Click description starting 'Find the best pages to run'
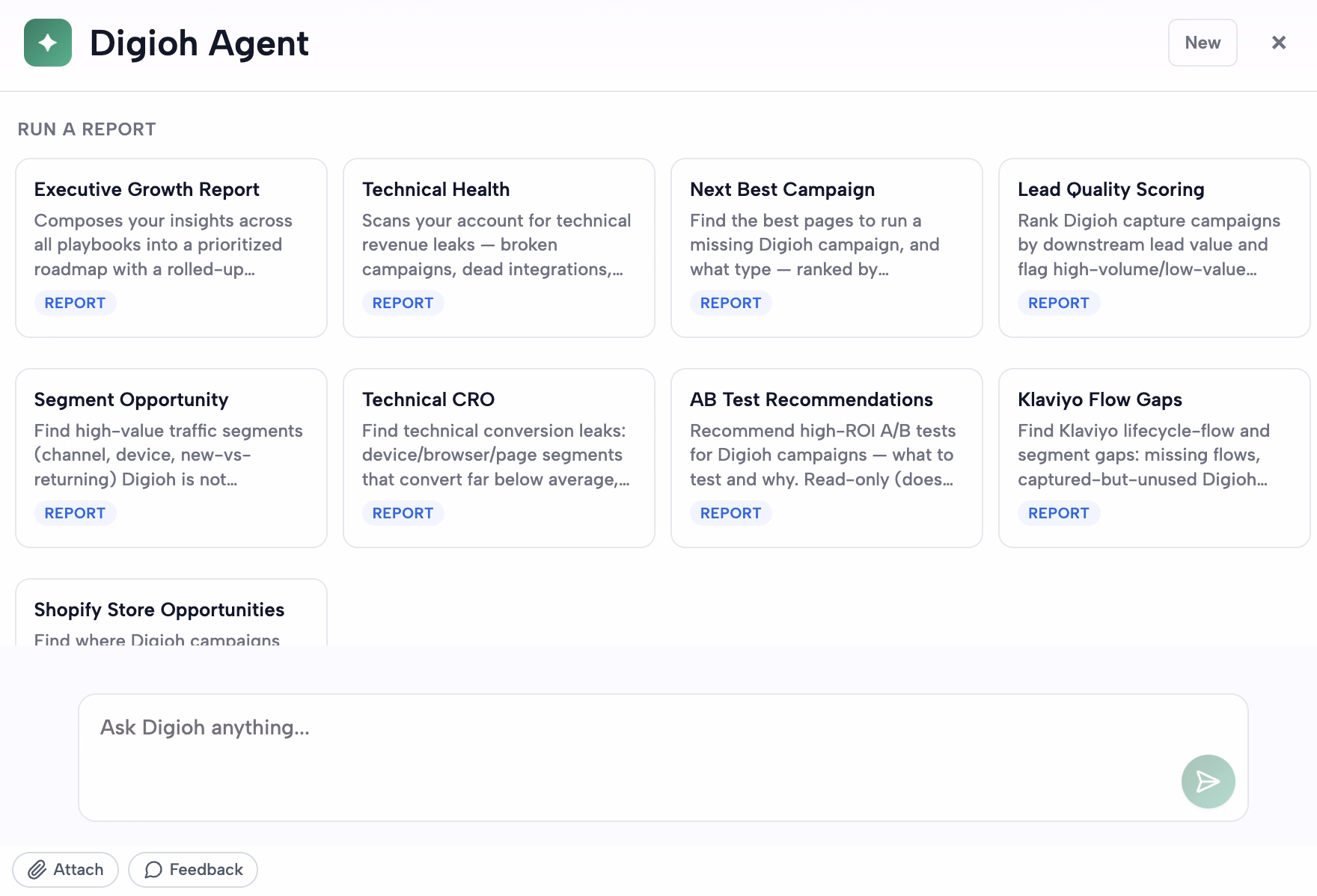This screenshot has width=1317, height=896. tap(814, 245)
